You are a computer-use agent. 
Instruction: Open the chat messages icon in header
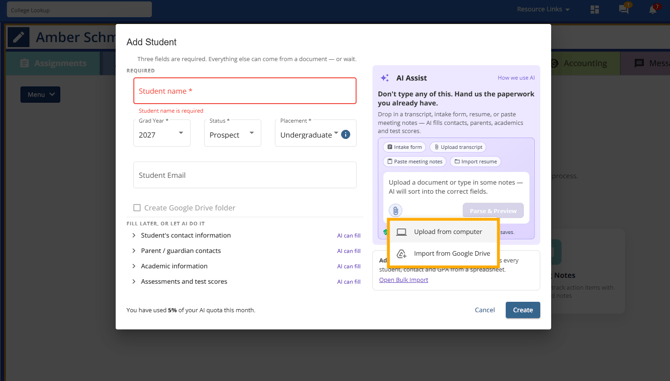(x=624, y=9)
